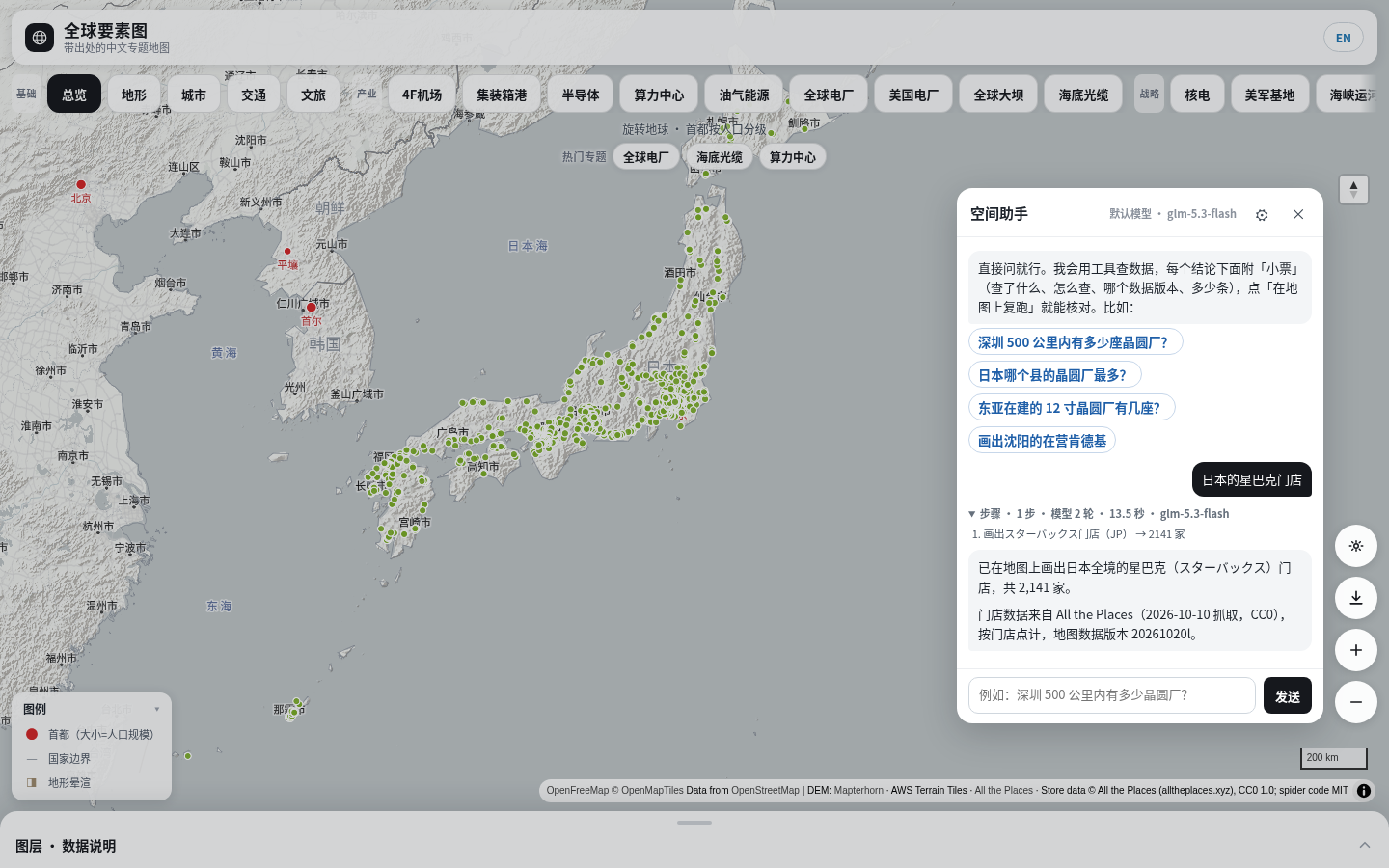Ask 日本哪个县的晶圆厂最多 suggestion
The image size is (1389, 868).
[1054, 375]
